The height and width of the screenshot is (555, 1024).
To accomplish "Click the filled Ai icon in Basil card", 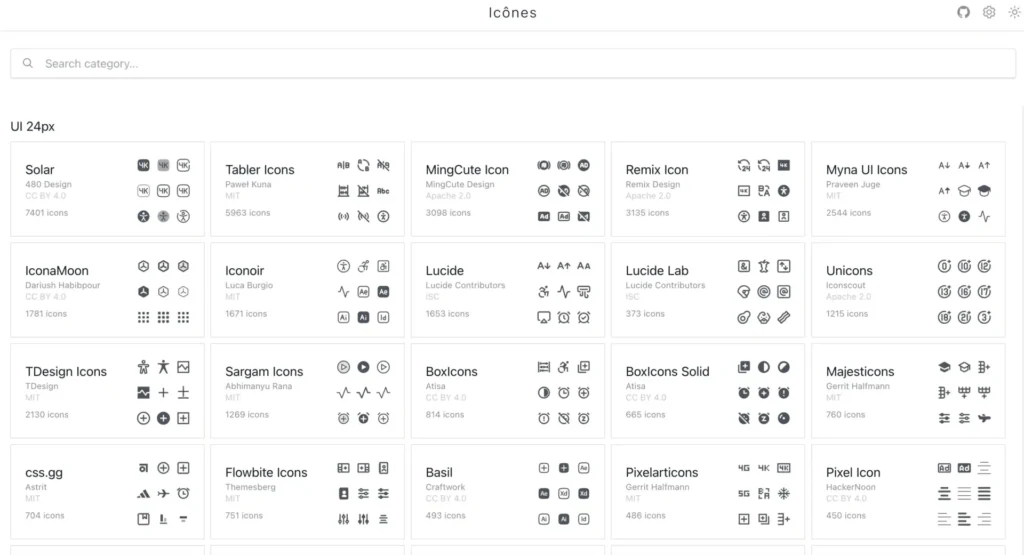I will (564, 519).
